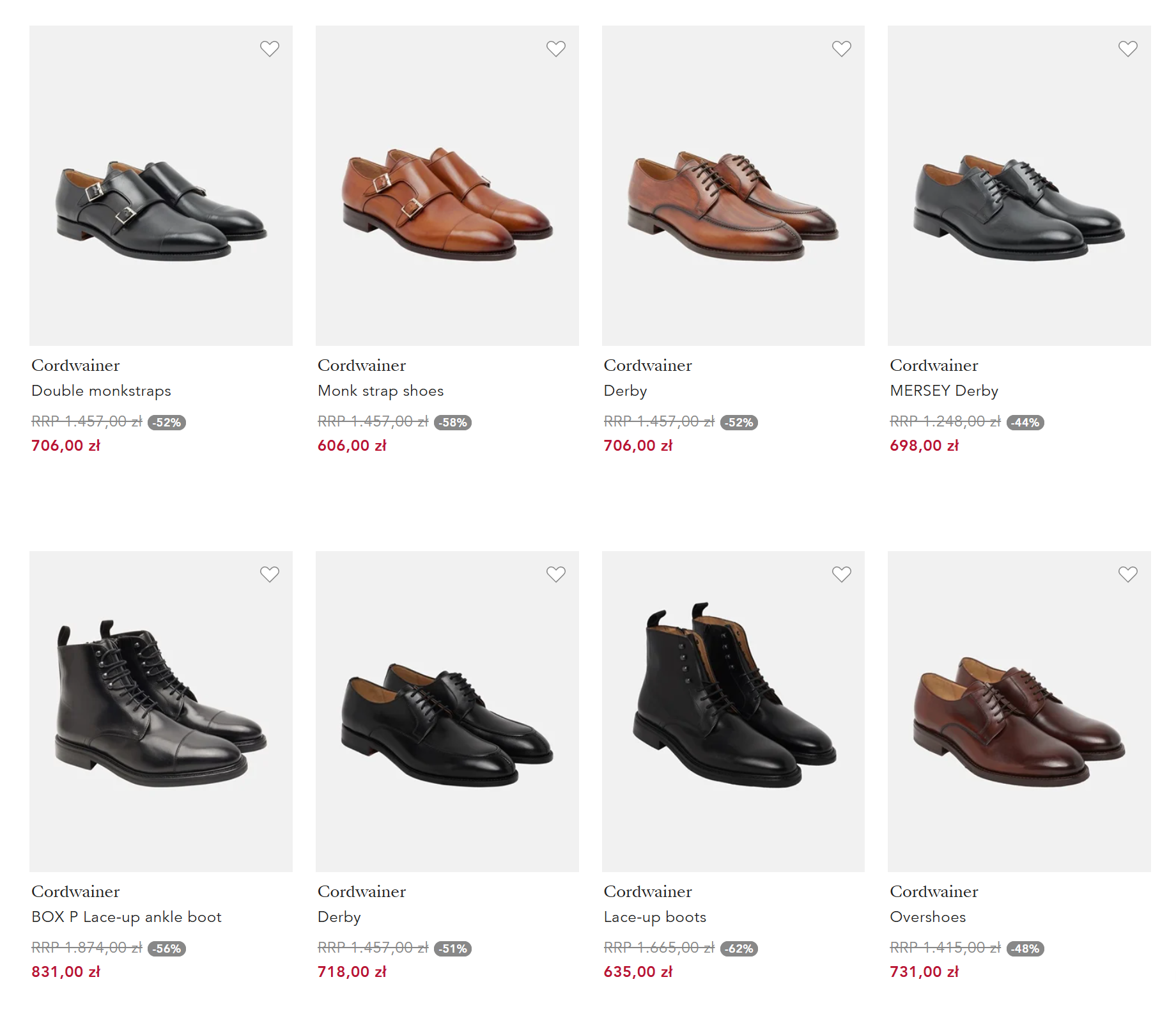Click the -62% discount badge
The height and width of the screenshot is (1023, 1176).
(x=739, y=949)
